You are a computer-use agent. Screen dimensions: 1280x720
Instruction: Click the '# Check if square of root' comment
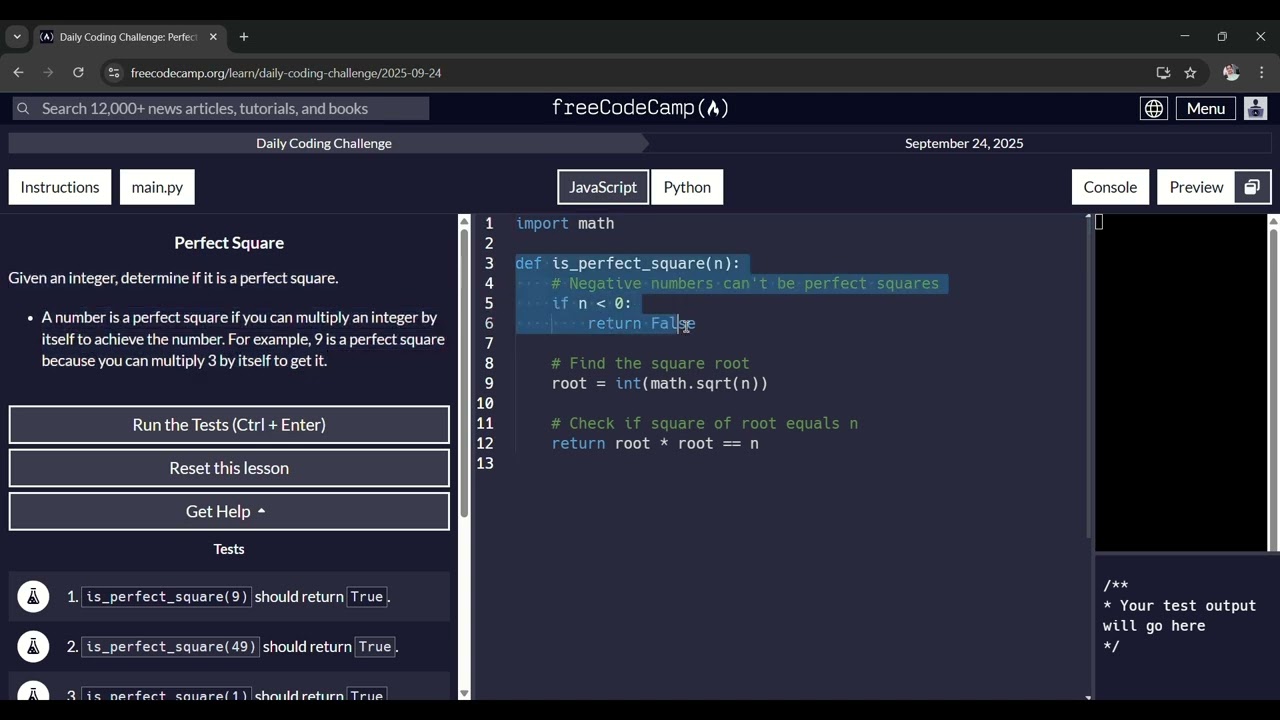[x=705, y=423]
